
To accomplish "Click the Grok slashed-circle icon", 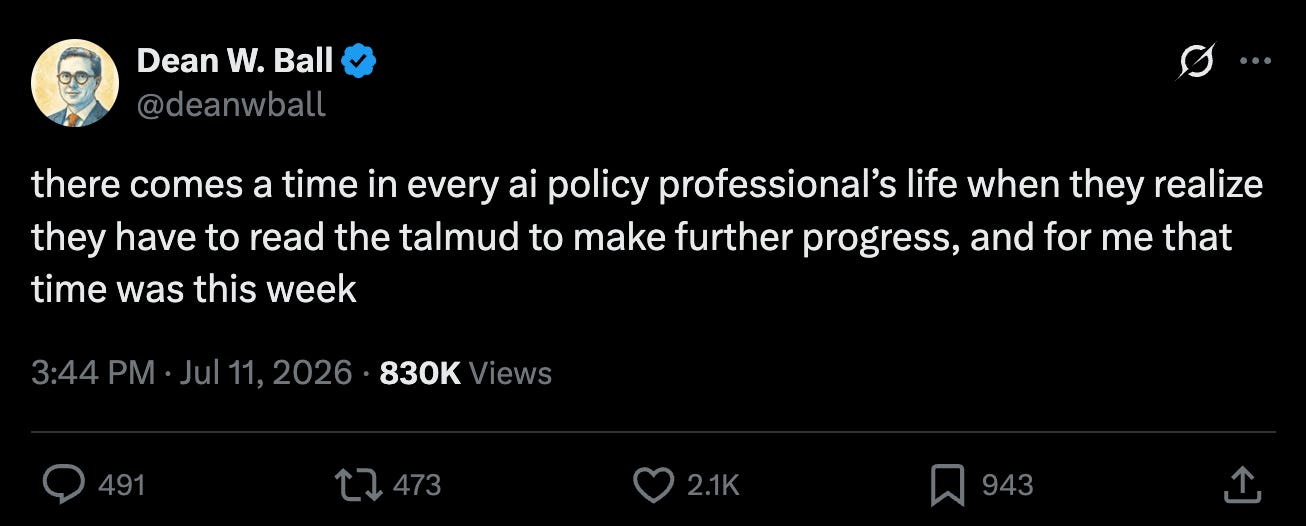I will 1196,62.
